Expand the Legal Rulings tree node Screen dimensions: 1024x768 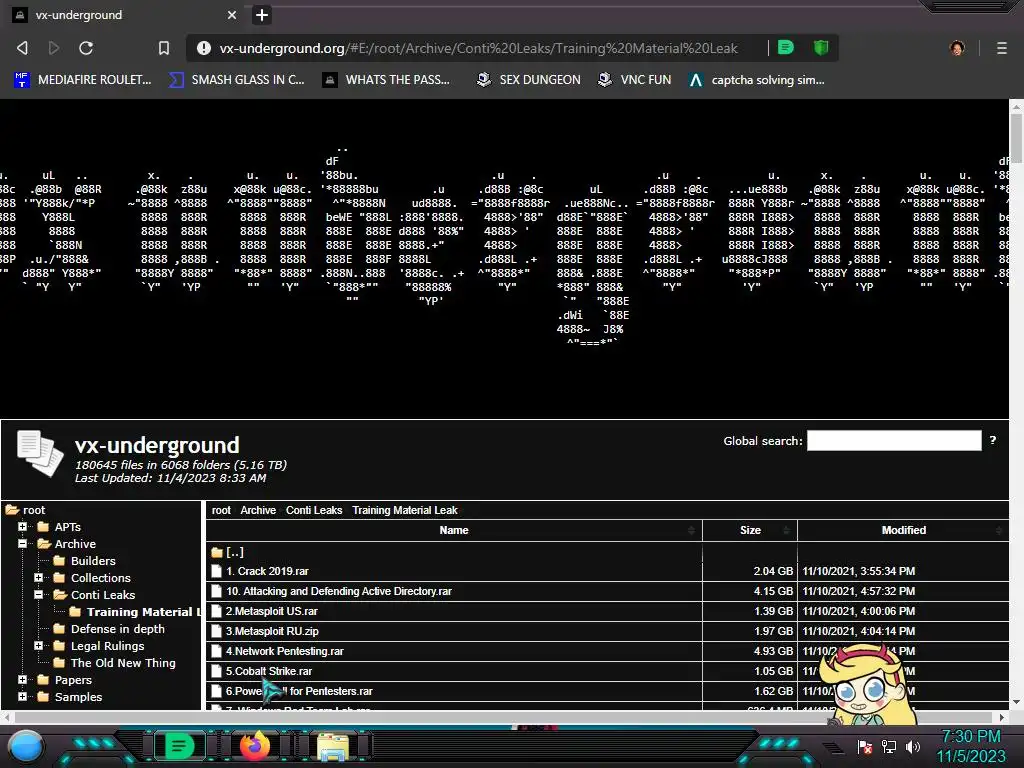[x=38, y=645]
